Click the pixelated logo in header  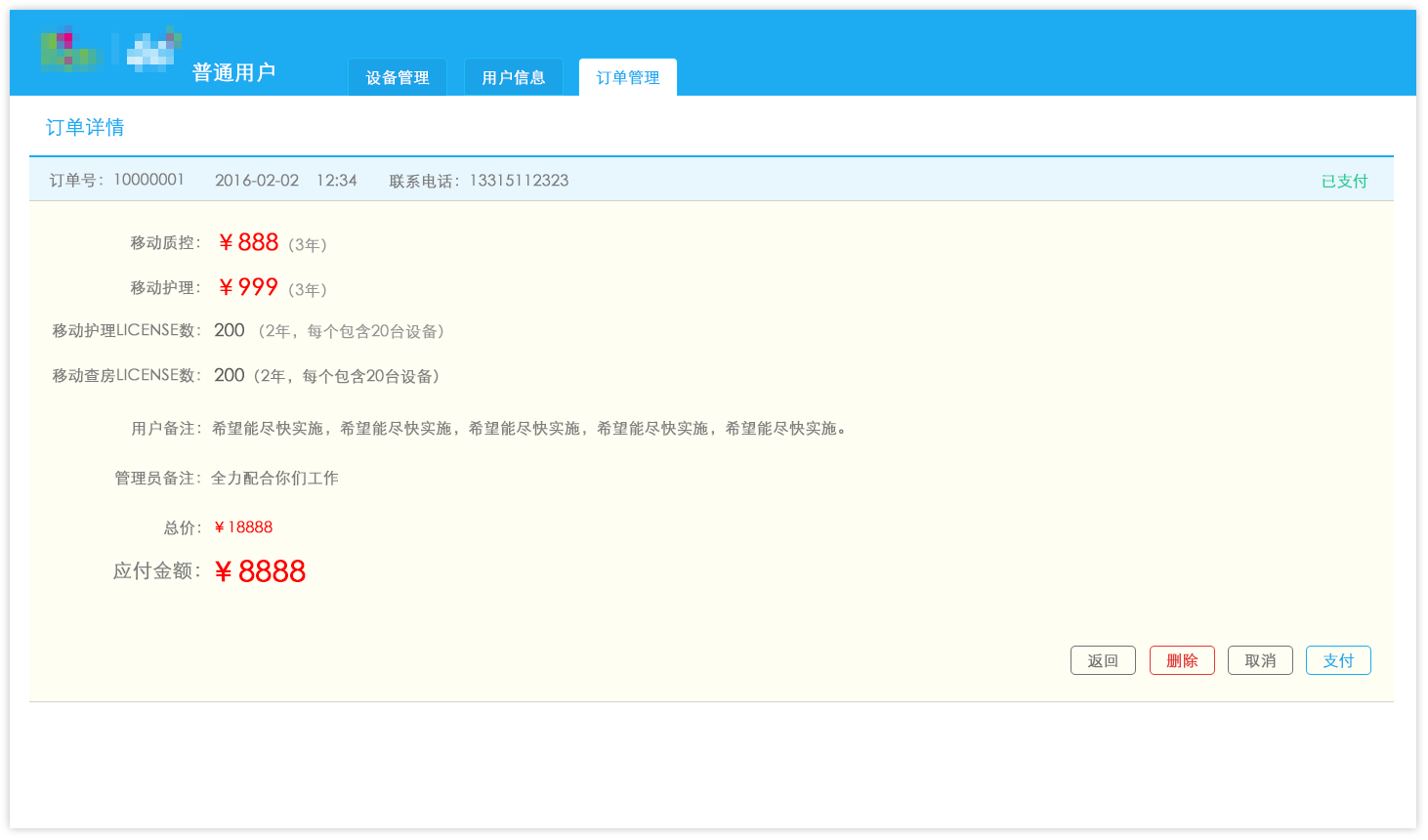tap(110, 50)
